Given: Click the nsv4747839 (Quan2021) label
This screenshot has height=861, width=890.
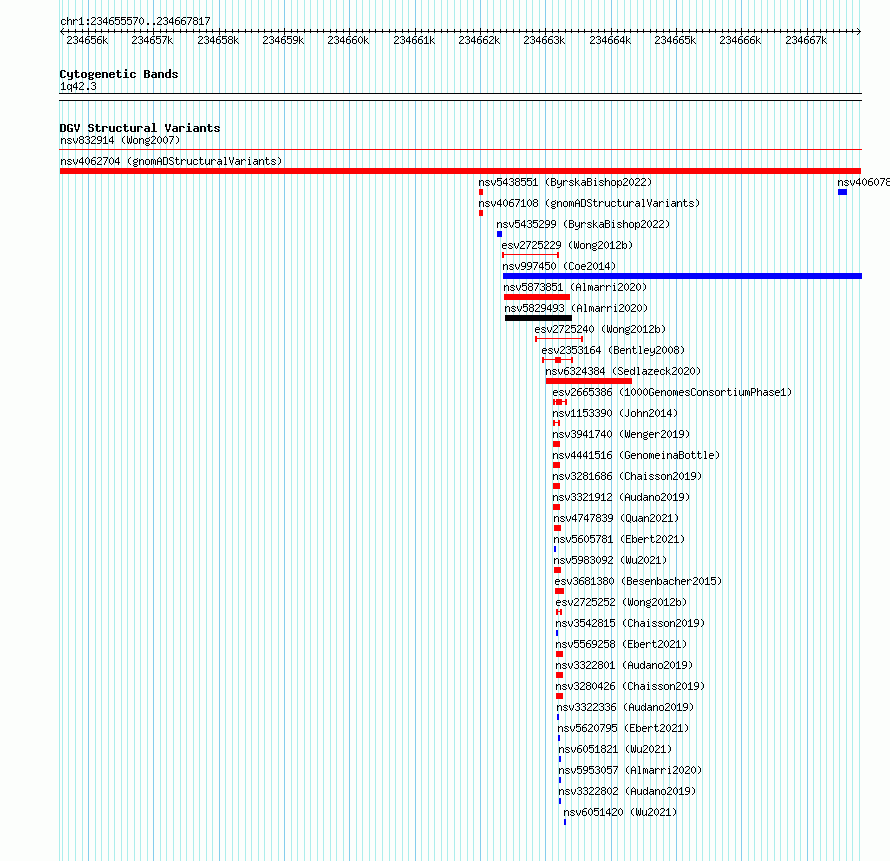Looking at the screenshot, I should pyautogui.click(x=616, y=518).
